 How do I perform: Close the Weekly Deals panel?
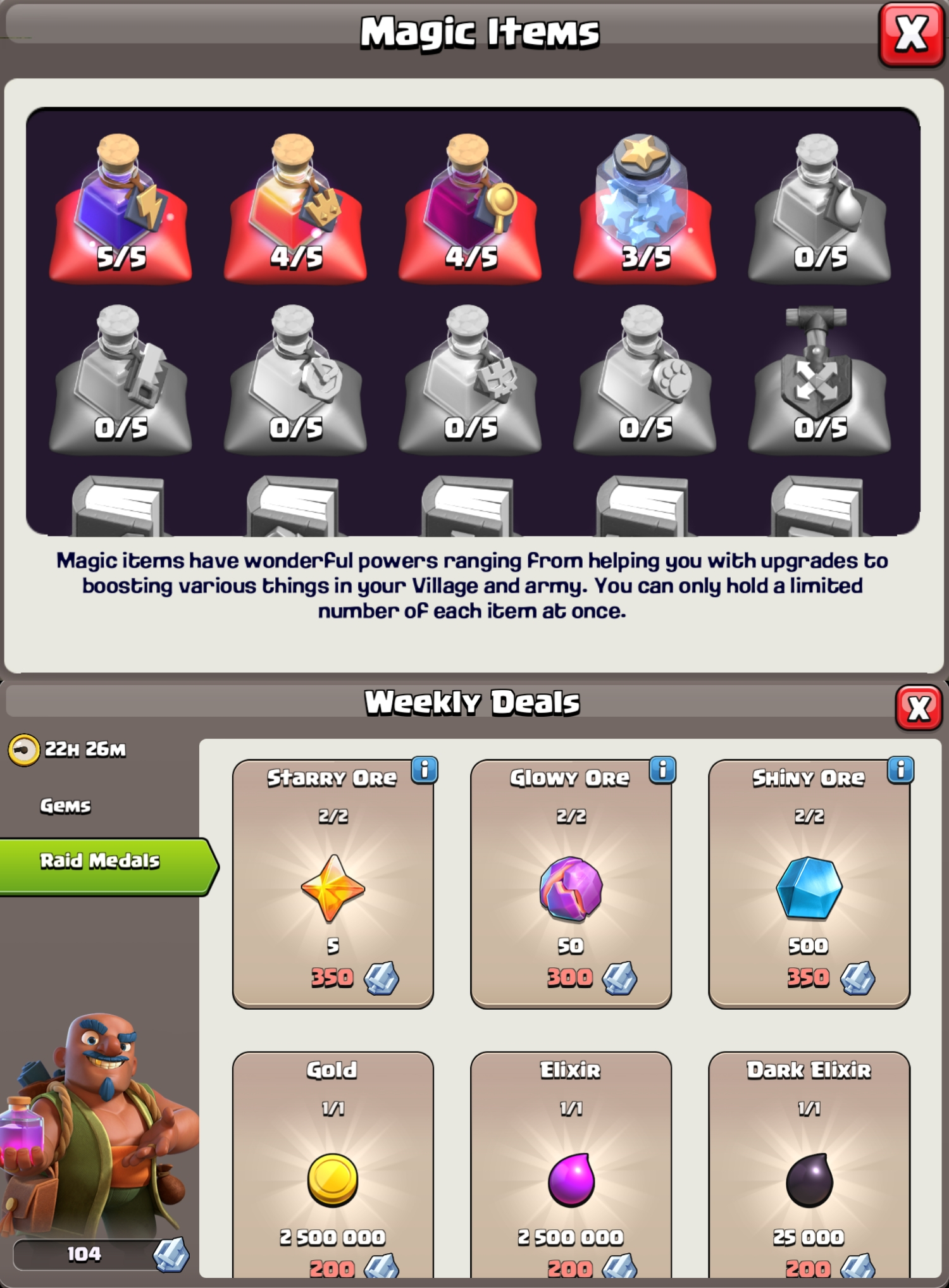tap(919, 707)
